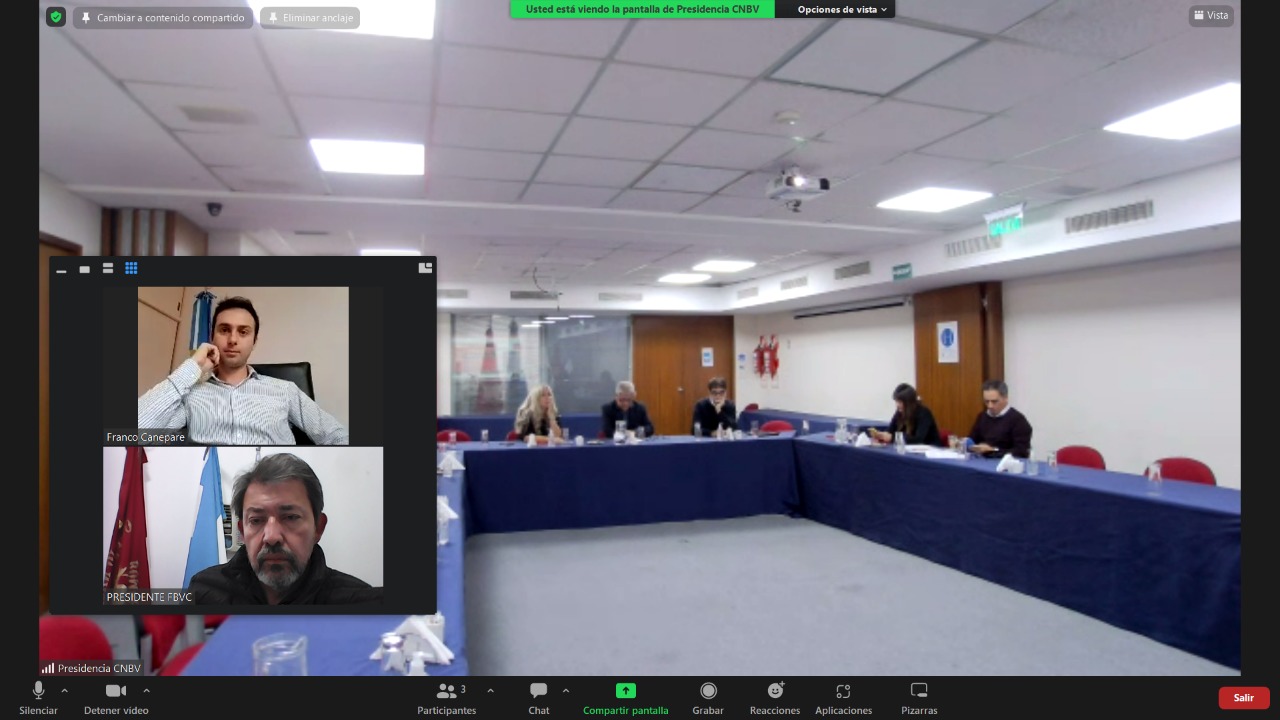Open the Reacciones picker
This screenshot has width=1280, height=720.
775,698
